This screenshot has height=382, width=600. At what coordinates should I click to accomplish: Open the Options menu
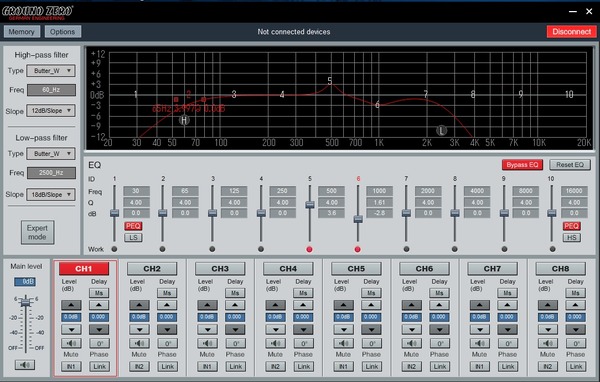pos(63,32)
